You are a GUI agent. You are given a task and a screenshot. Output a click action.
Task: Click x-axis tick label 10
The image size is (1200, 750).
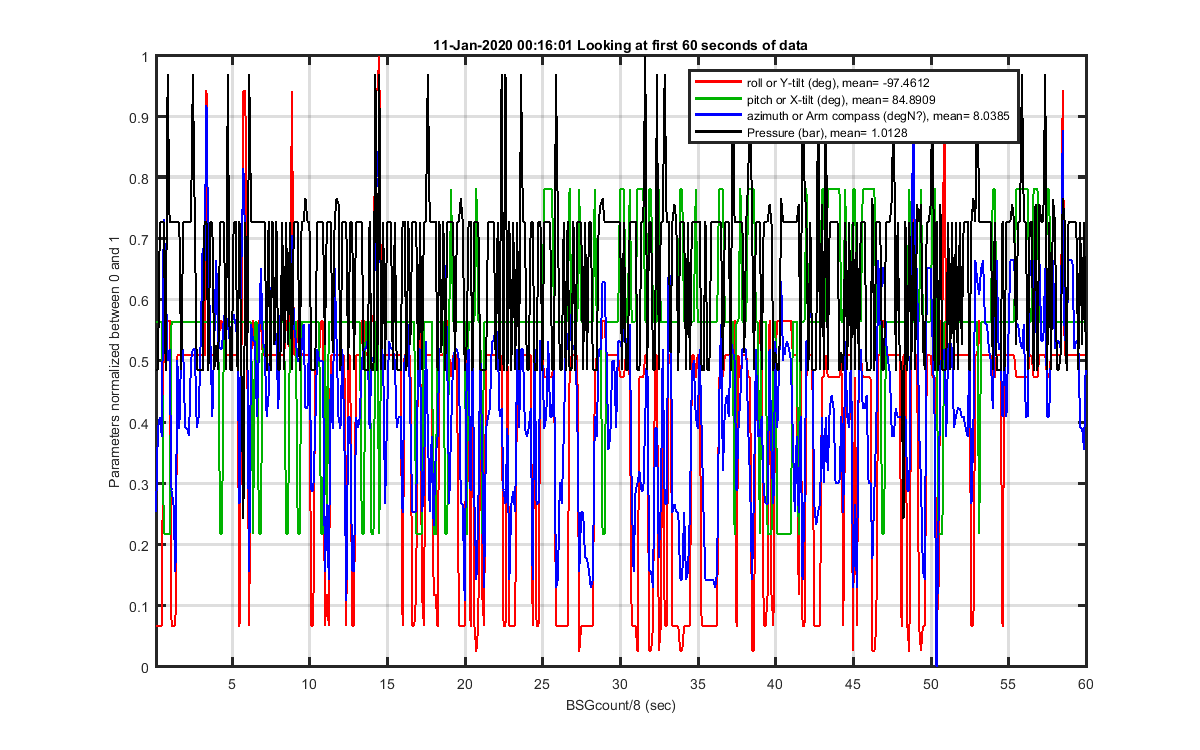309,683
